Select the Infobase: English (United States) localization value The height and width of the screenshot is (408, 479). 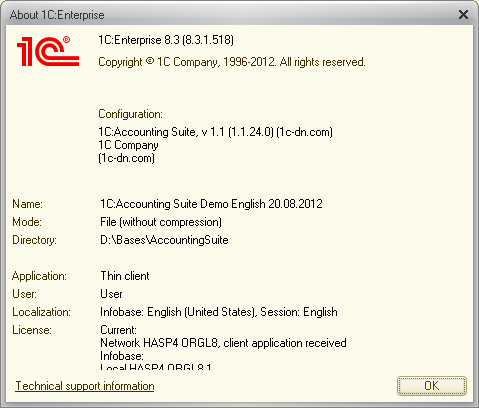point(219,312)
